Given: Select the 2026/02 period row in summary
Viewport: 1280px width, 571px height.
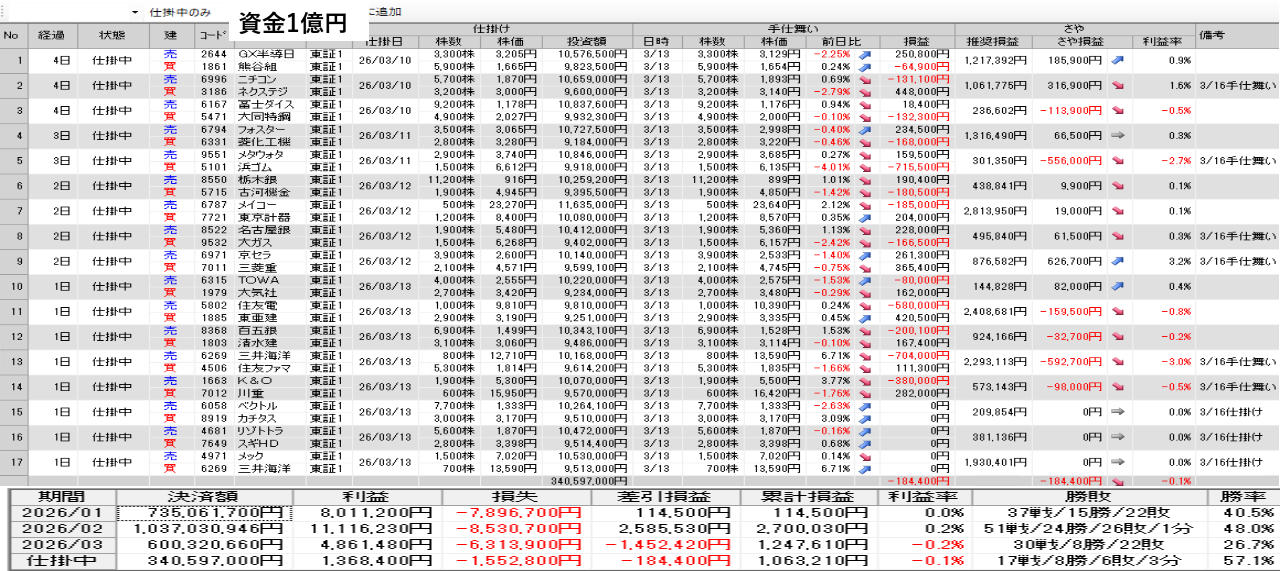Looking at the screenshot, I should pyautogui.click(x=58, y=528).
